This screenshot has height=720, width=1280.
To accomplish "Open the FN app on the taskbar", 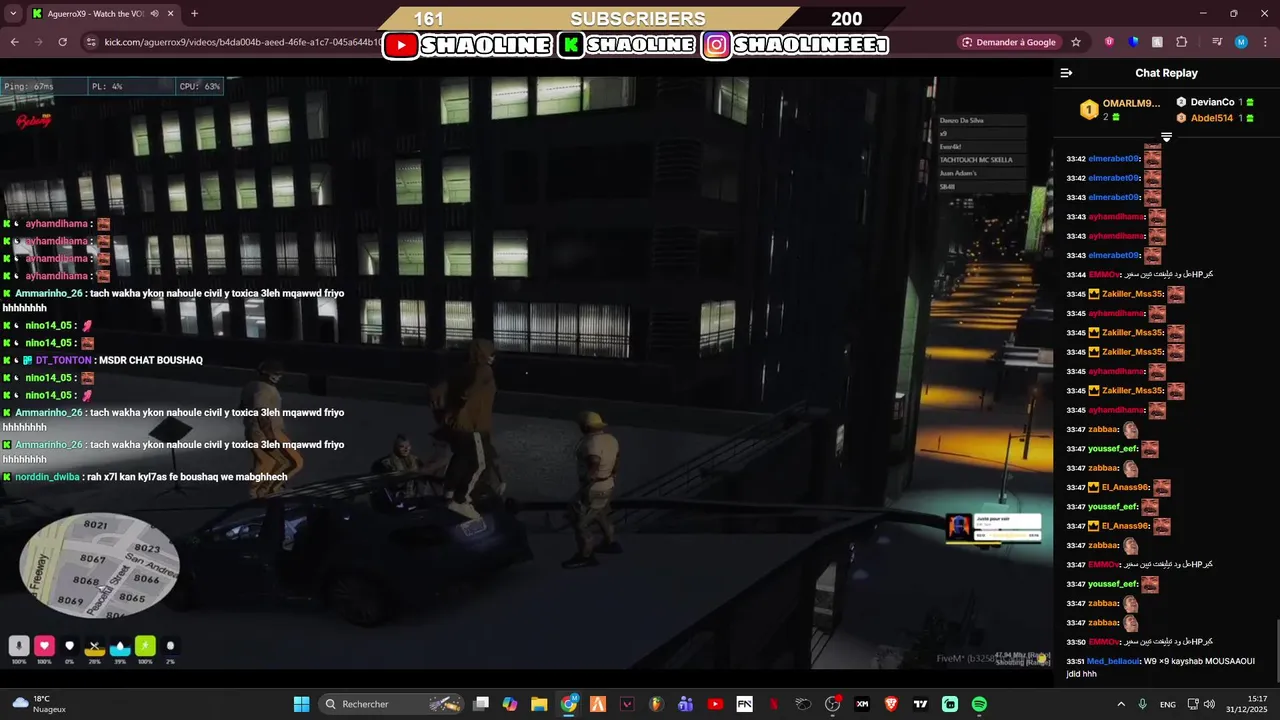I will tap(744, 704).
